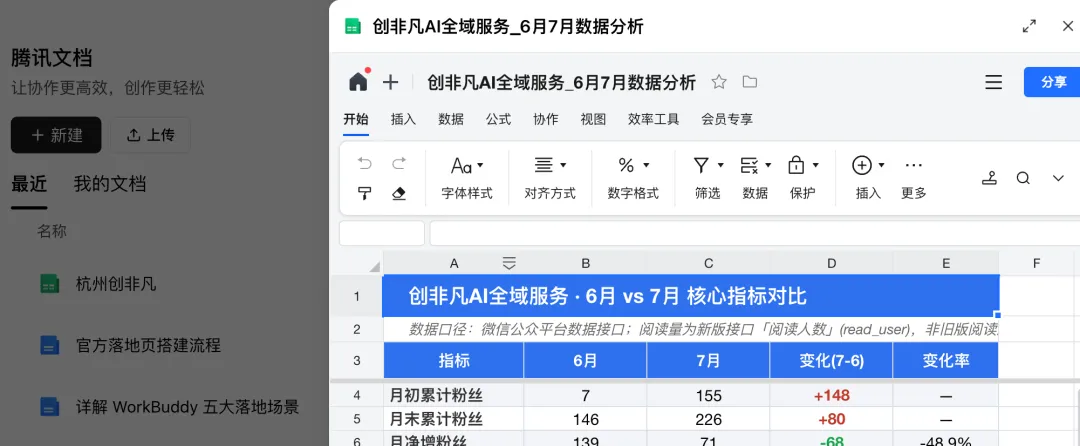This screenshot has width=1080, height=446.
Task: Open dropdown arrow beside 插入 plus
Action: pos(881,165)
